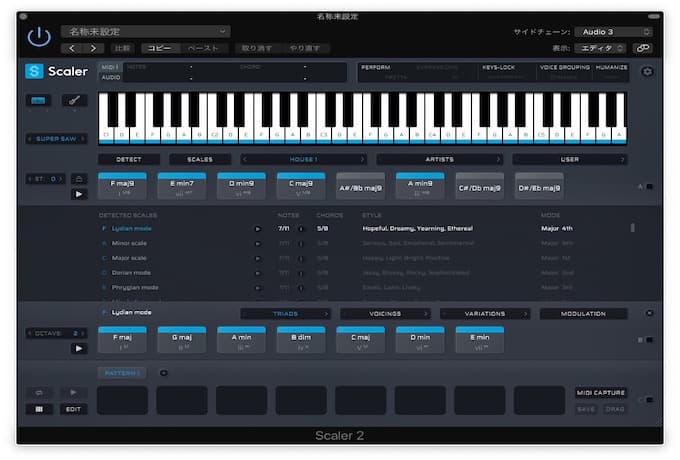Click the DETECT button
The height and width of the screenshot is (460, 680).
pyautogui.click(x=129, y=160)
